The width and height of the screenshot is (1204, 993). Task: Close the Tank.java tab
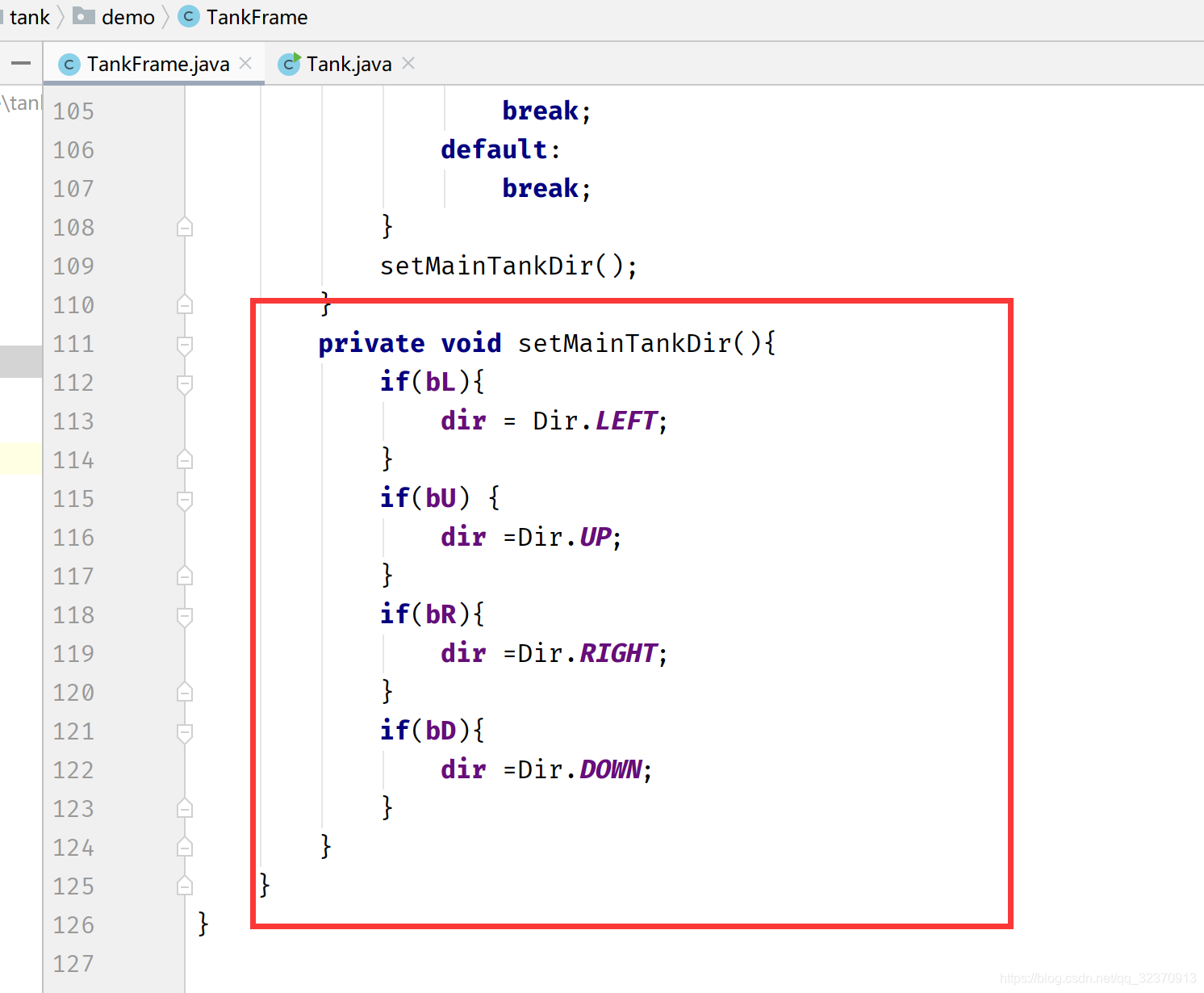click(408, 63)
